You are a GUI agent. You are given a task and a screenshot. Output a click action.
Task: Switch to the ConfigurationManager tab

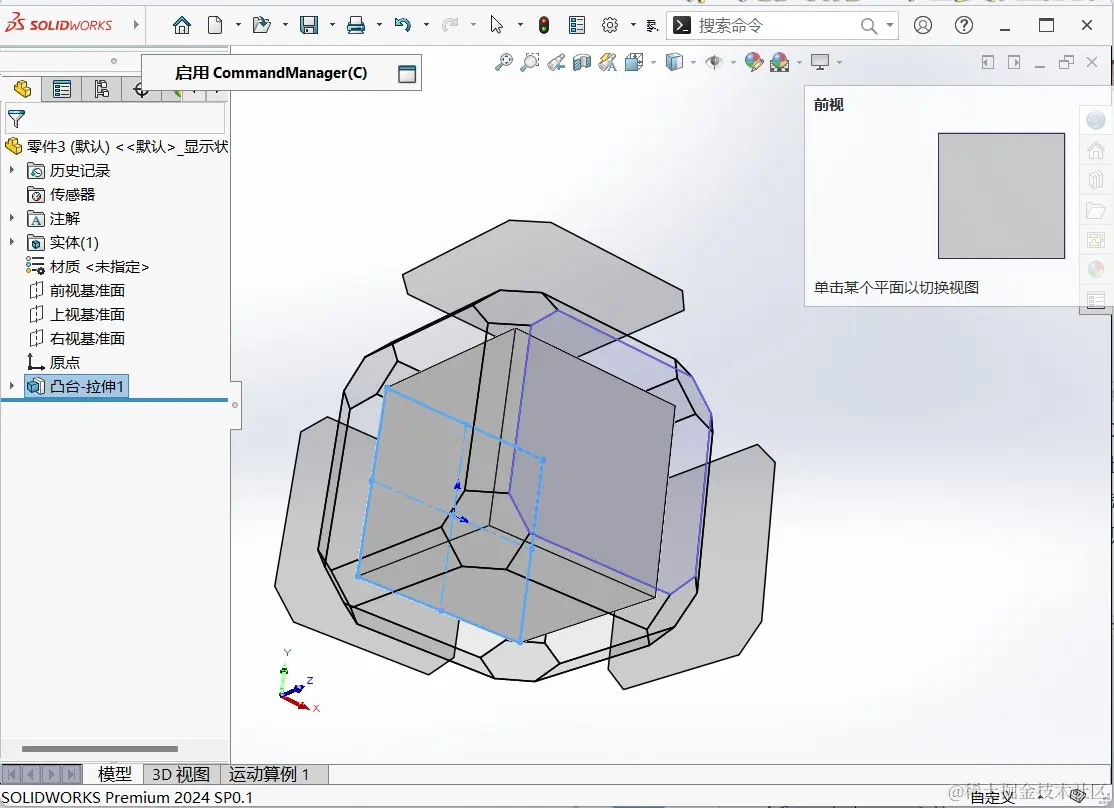(x=102, y=89)
